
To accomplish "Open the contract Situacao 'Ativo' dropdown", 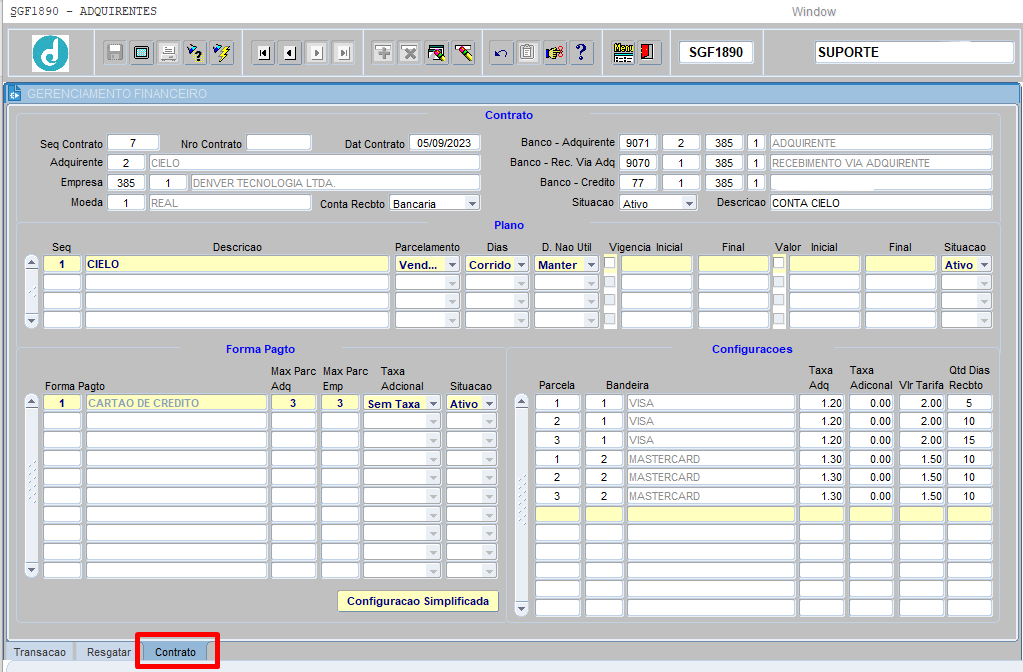I will click(x=689, y=204).
